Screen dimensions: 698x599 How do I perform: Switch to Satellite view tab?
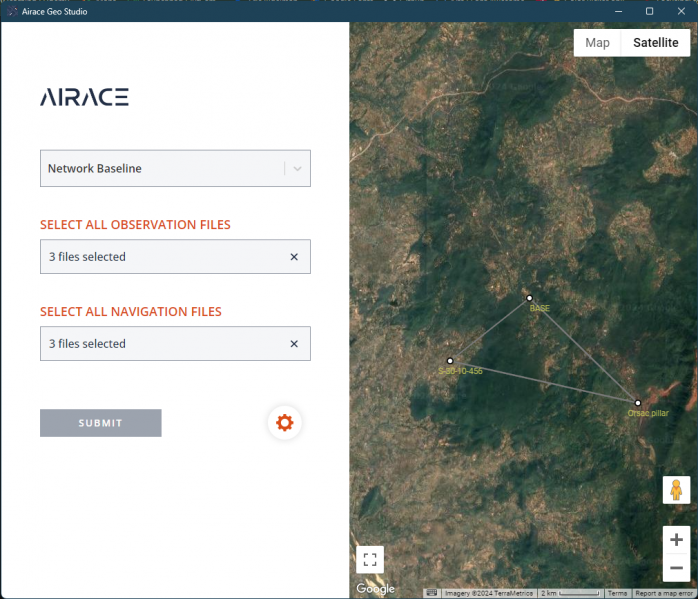pos(655,43)
